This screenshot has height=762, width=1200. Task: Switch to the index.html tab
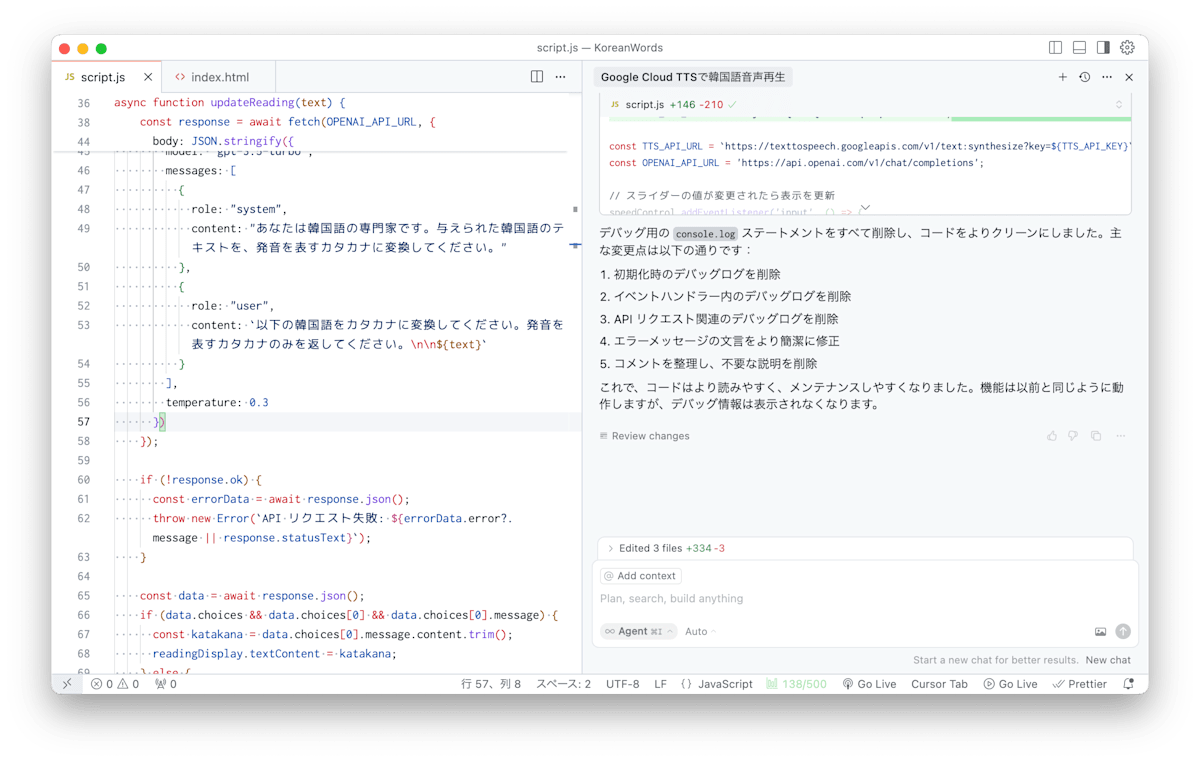coord(216,76)
